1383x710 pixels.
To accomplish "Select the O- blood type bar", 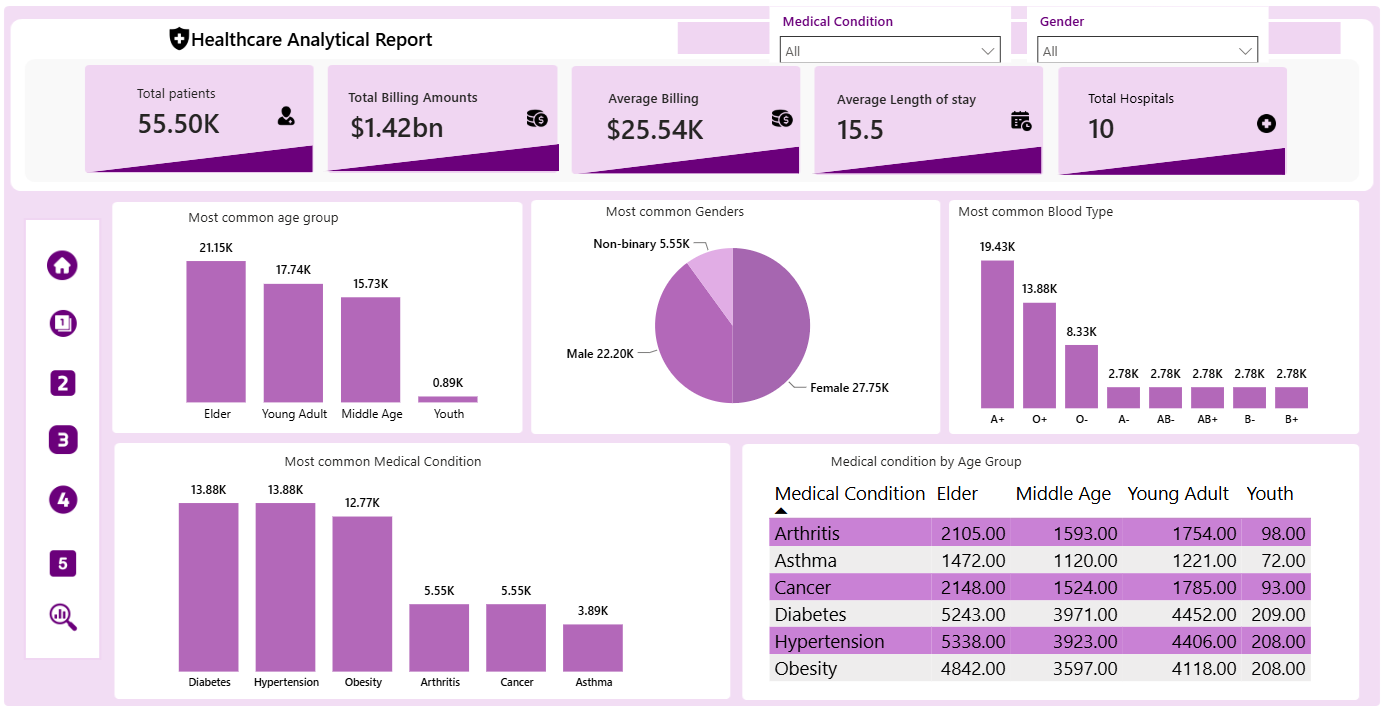I will (x=1081, y=376).
